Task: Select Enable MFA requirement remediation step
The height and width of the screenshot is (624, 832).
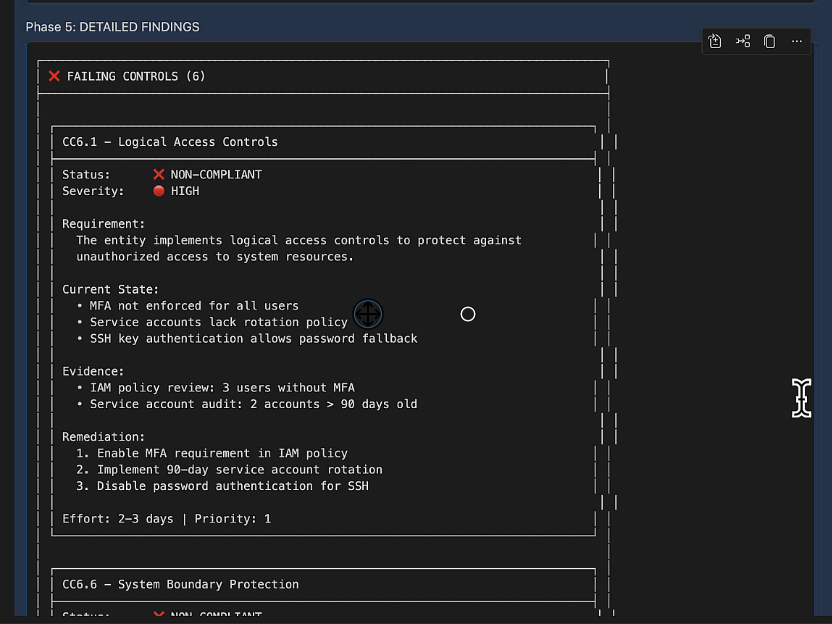Action: [222, 453]
